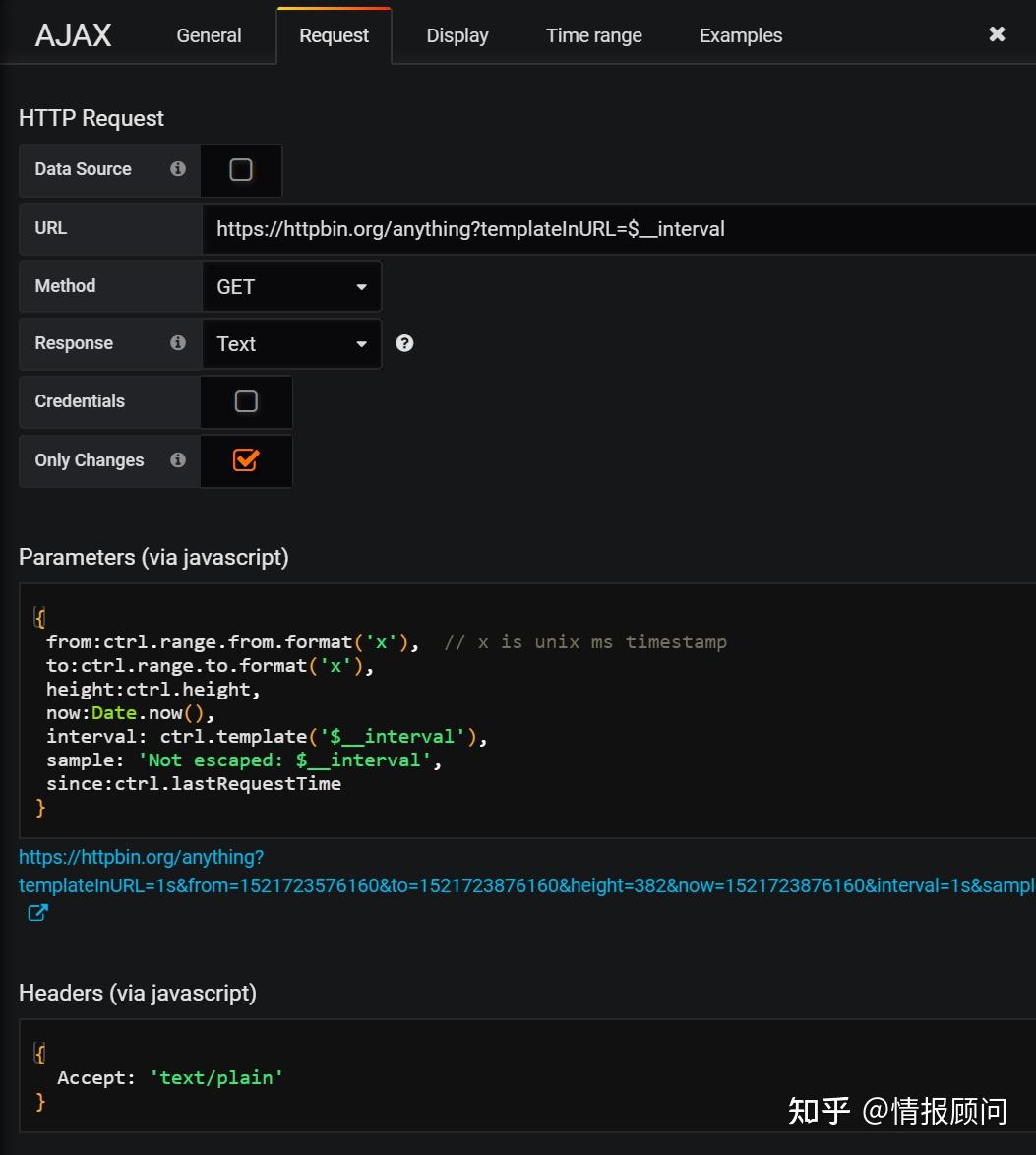Disable the Only Changes checkbox

click(x=246, y=460)
